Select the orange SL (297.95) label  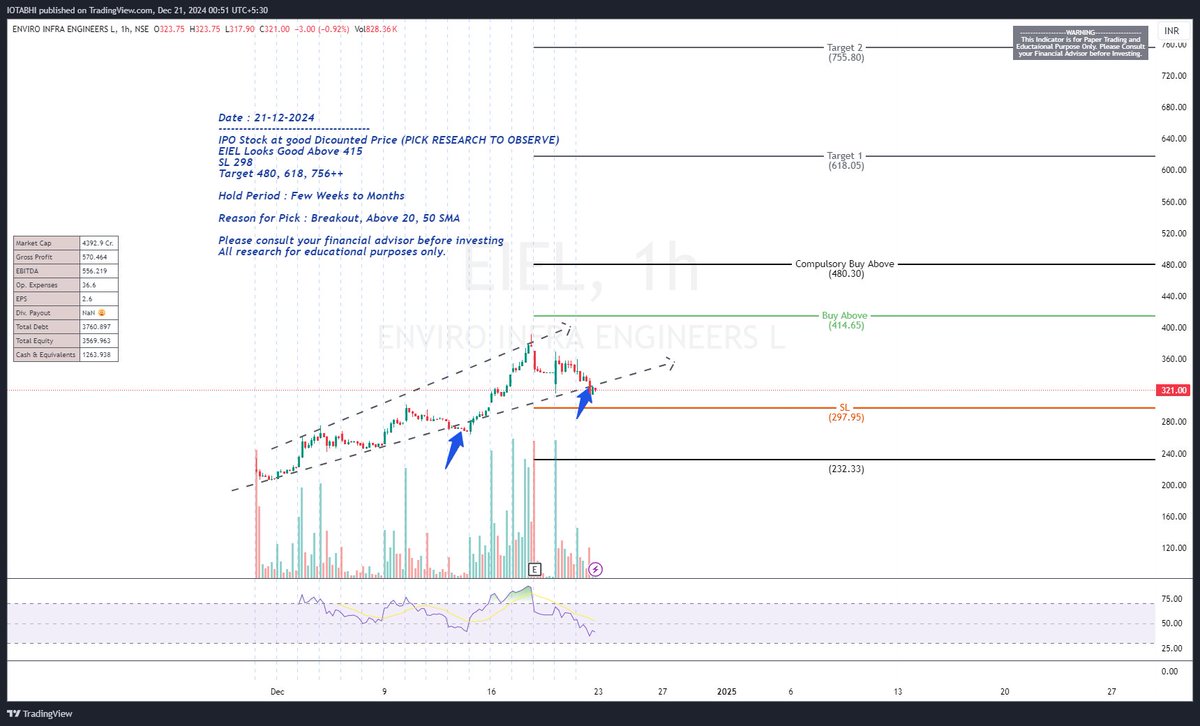[x=845, y=413]
